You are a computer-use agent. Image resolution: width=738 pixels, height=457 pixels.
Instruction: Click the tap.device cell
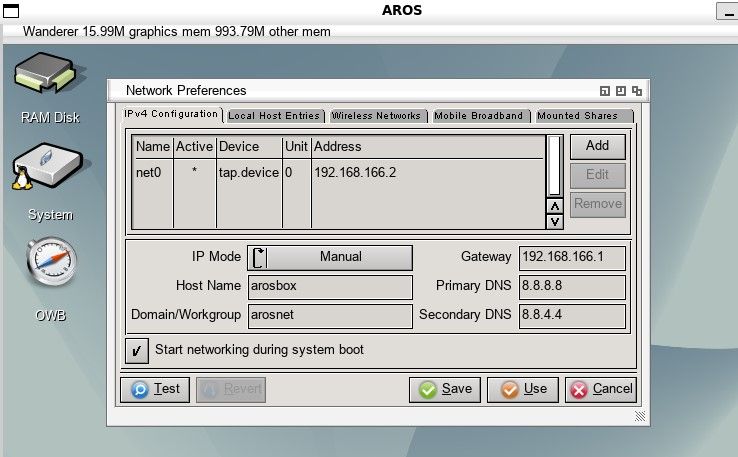click(x=249, y=173)
